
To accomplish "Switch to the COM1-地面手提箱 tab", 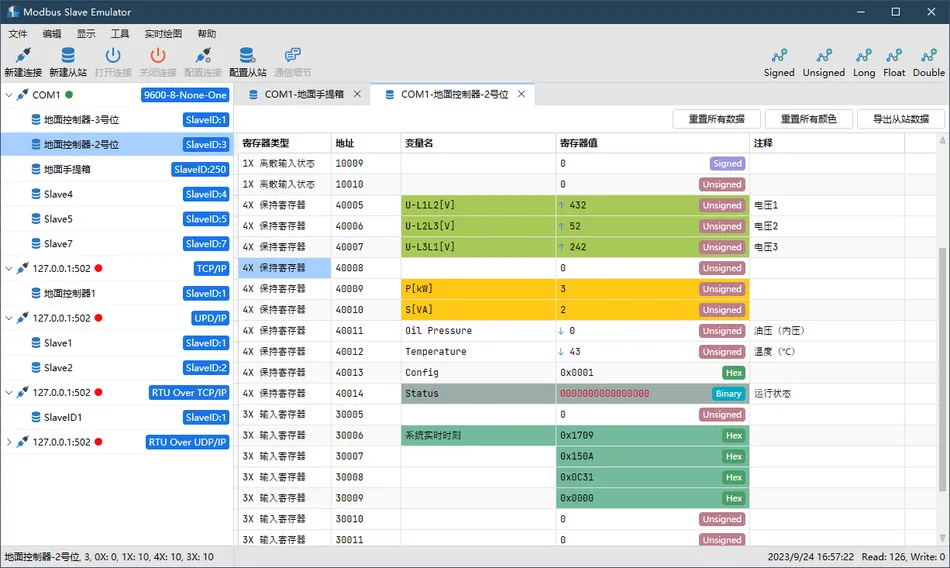I will [304, 94].
